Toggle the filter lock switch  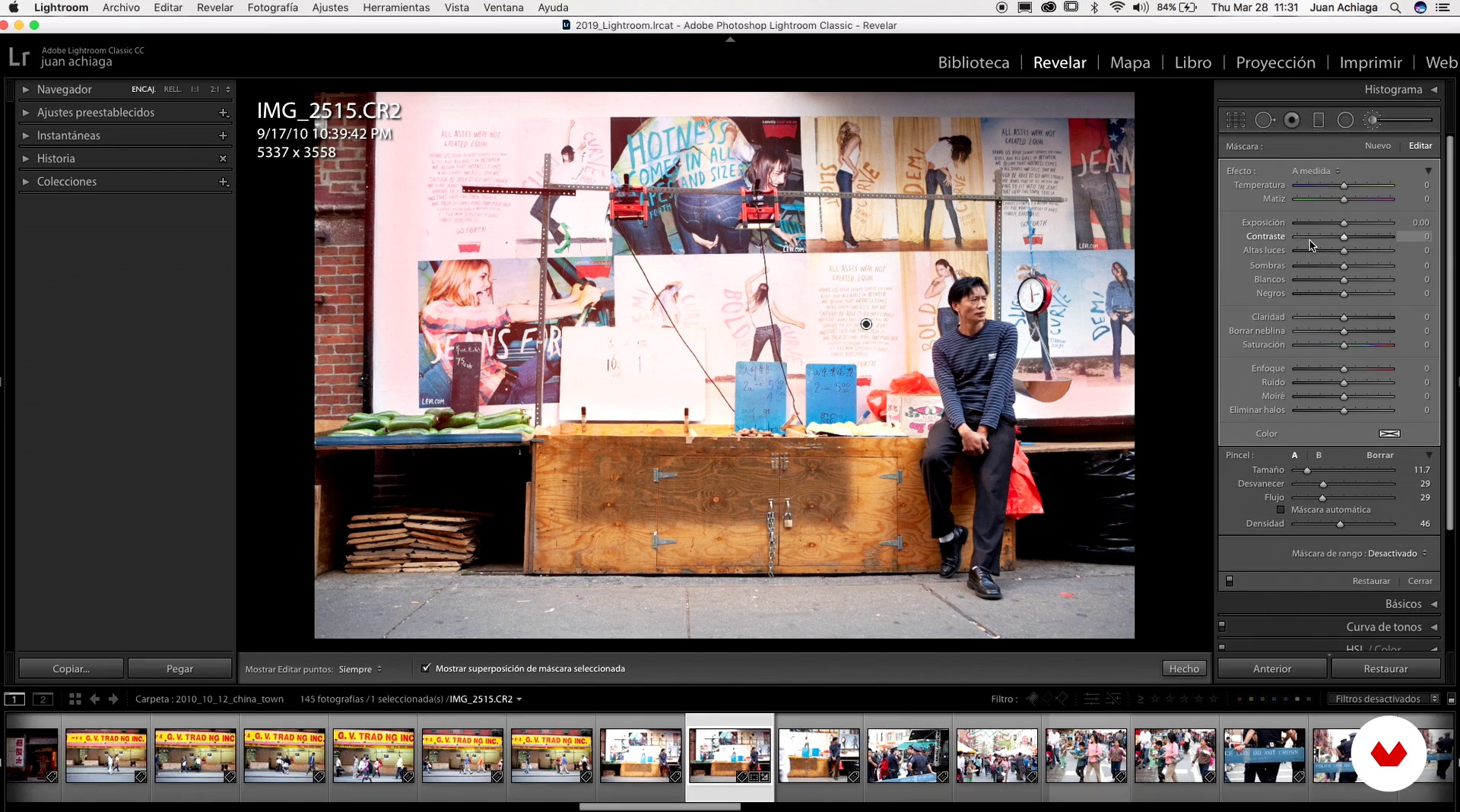tap(1451, 699)
